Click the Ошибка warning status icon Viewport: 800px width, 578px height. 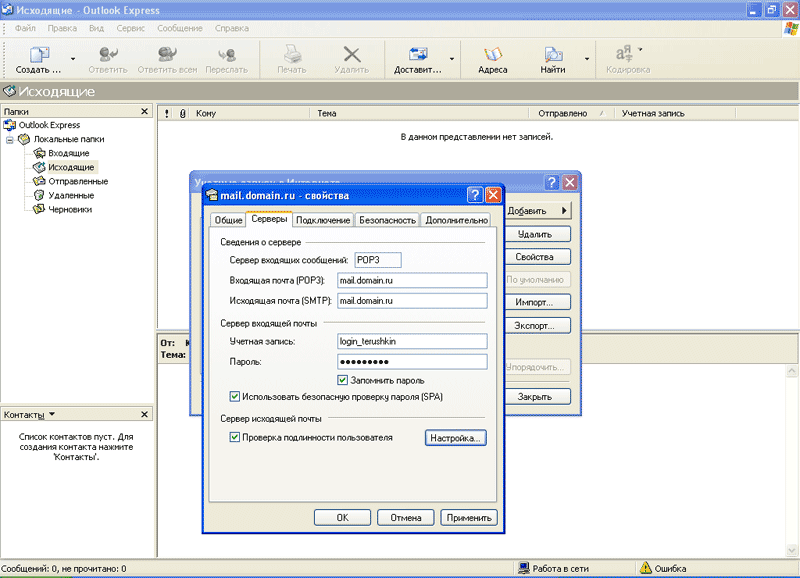(x=645, y=568)
